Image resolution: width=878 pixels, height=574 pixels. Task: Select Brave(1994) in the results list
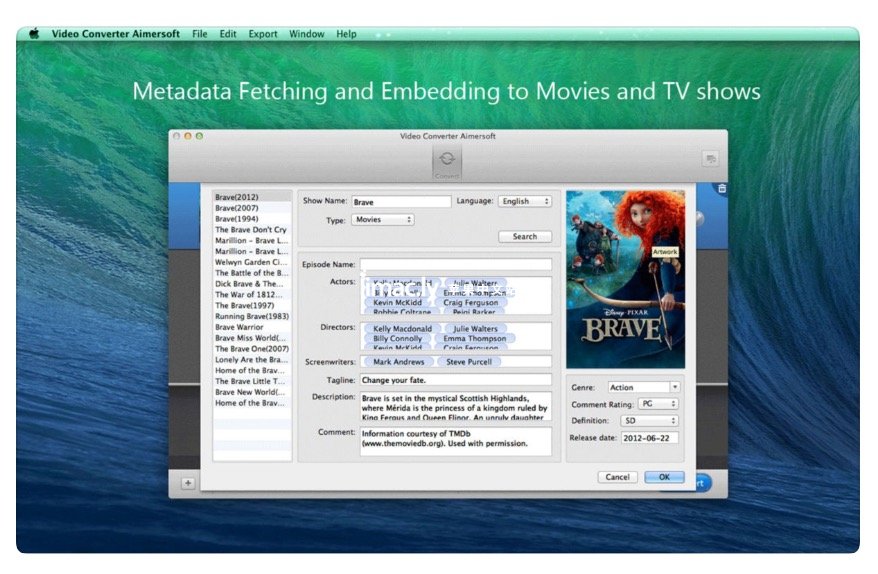click(252, 218)
